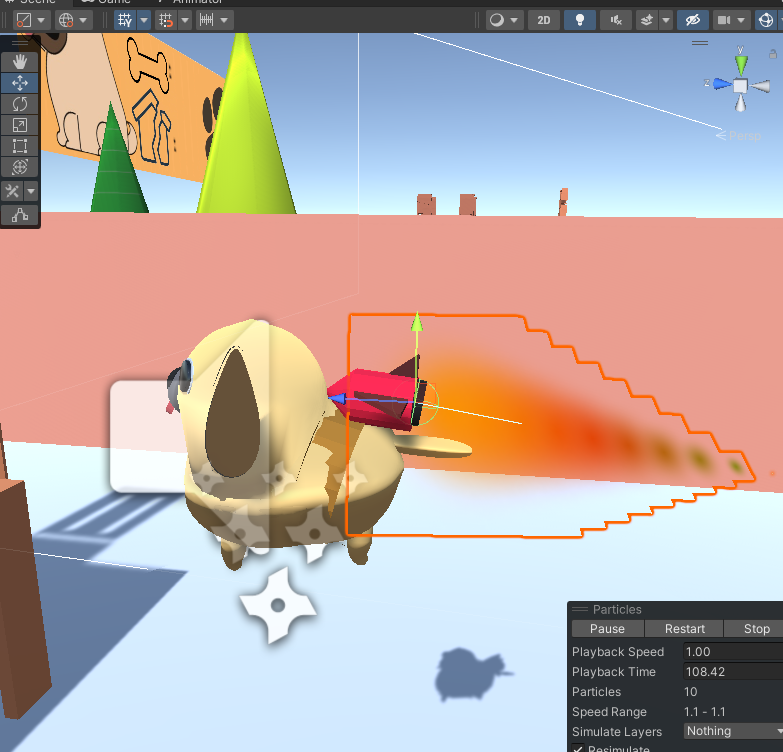Viewport: 783px width, 752px height.
Task: Select the Move tool
Action: coord(19,83)
